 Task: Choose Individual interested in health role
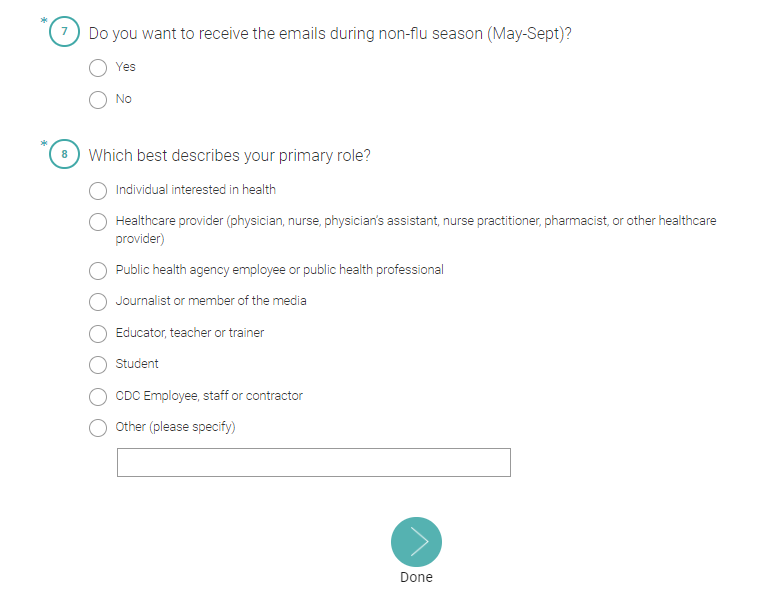point(98,190)
